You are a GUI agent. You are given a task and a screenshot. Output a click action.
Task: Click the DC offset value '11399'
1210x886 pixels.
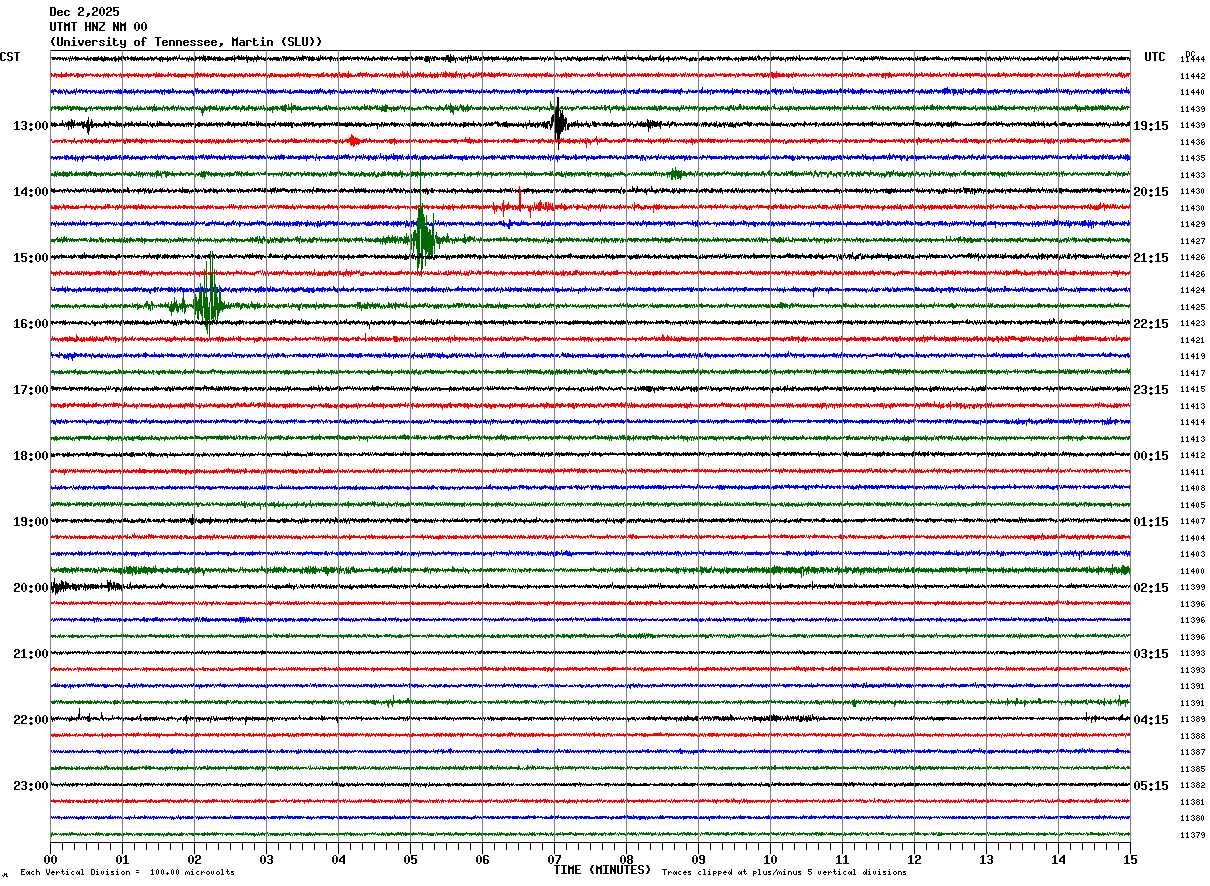click(1192, 587)
